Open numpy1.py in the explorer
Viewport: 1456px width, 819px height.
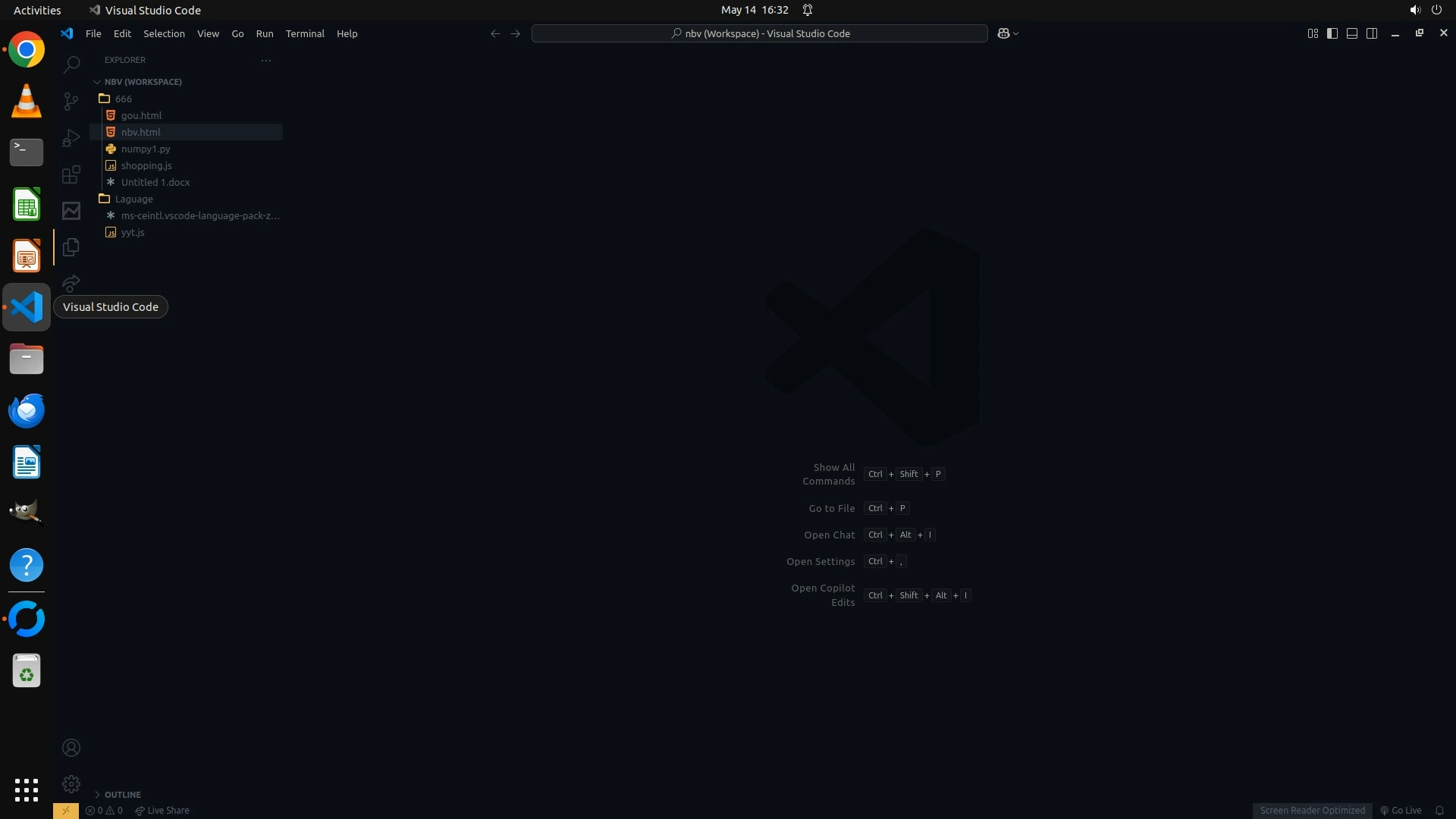tap(146, 149)
